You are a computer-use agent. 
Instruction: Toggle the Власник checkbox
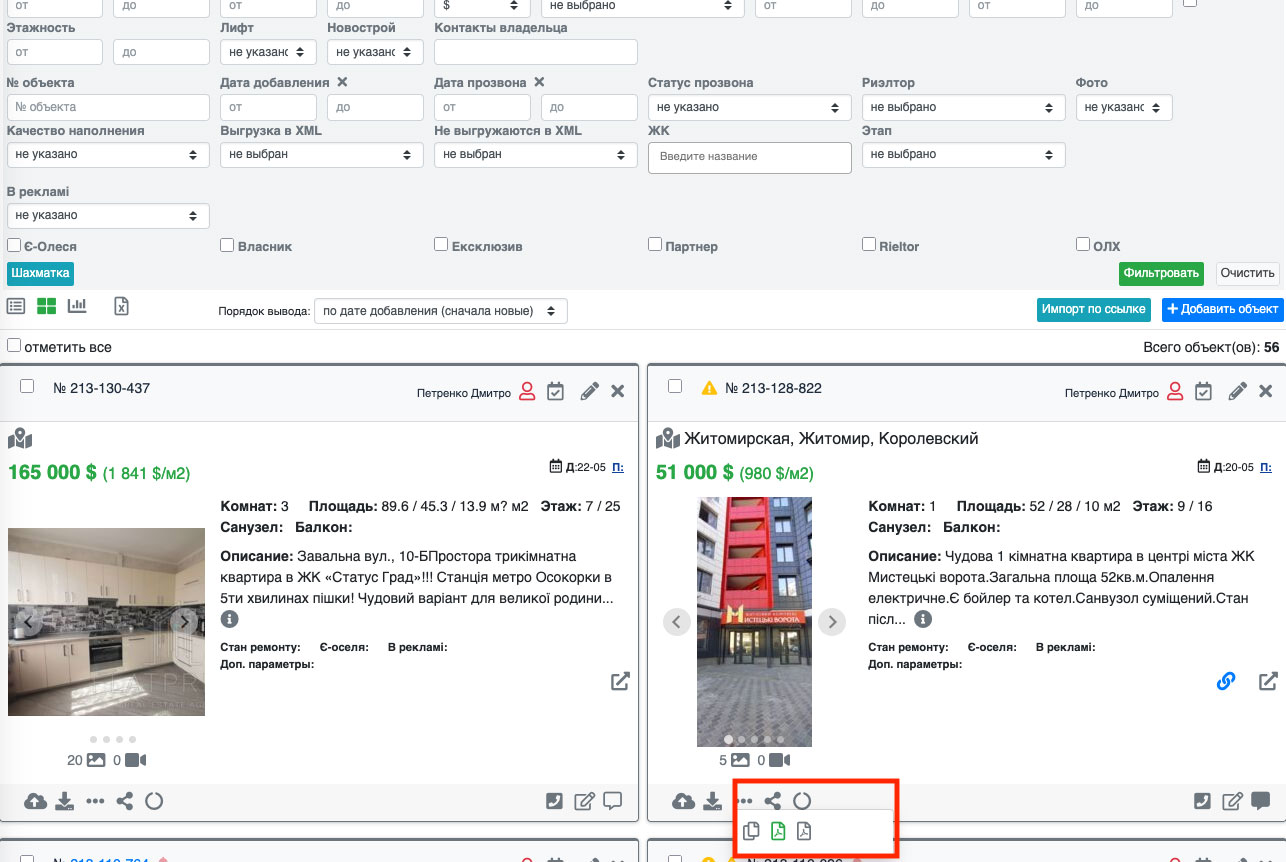click(227, 244)
